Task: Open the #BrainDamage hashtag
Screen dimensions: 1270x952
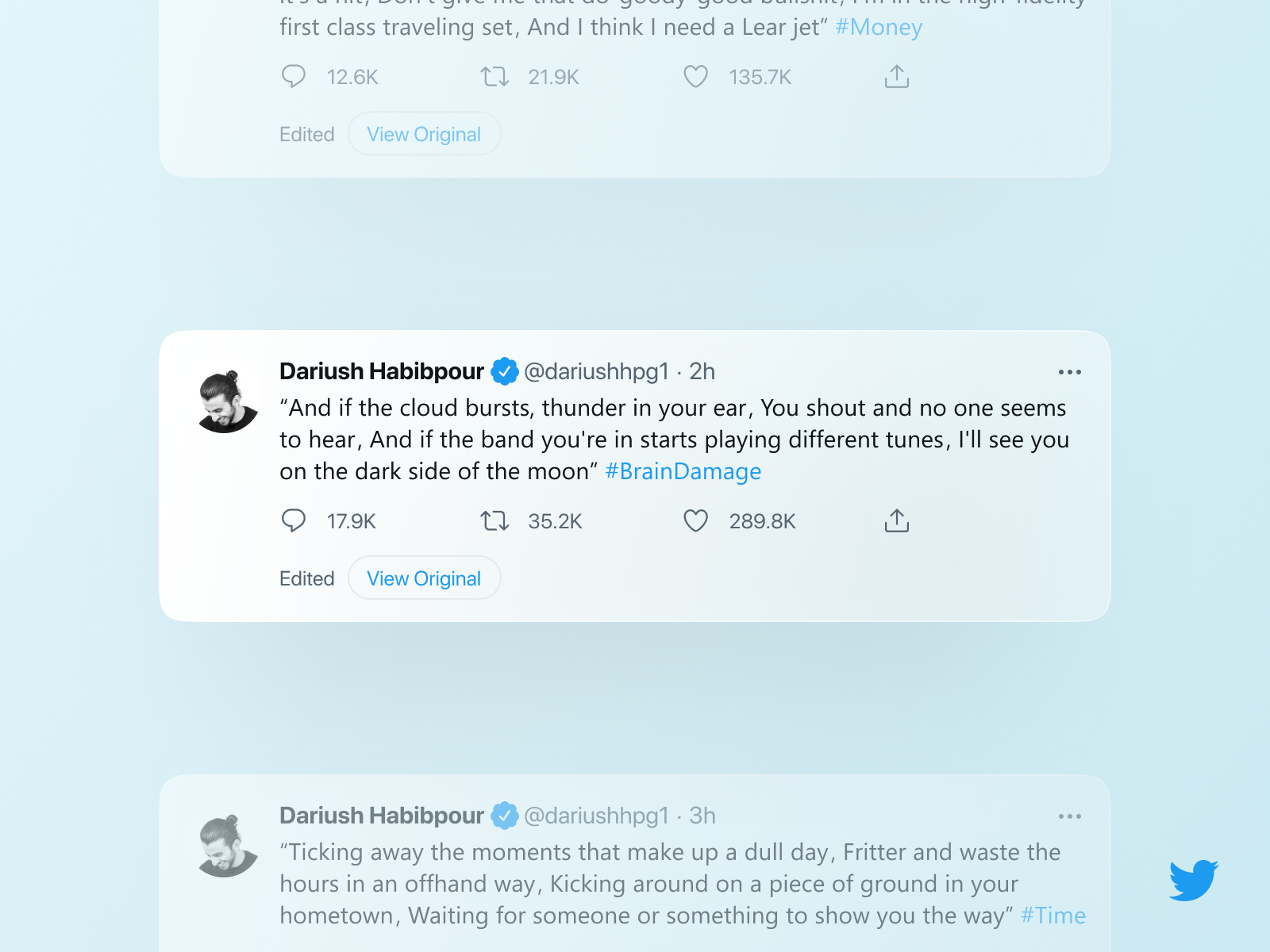Action: click(x=683, y=471)
